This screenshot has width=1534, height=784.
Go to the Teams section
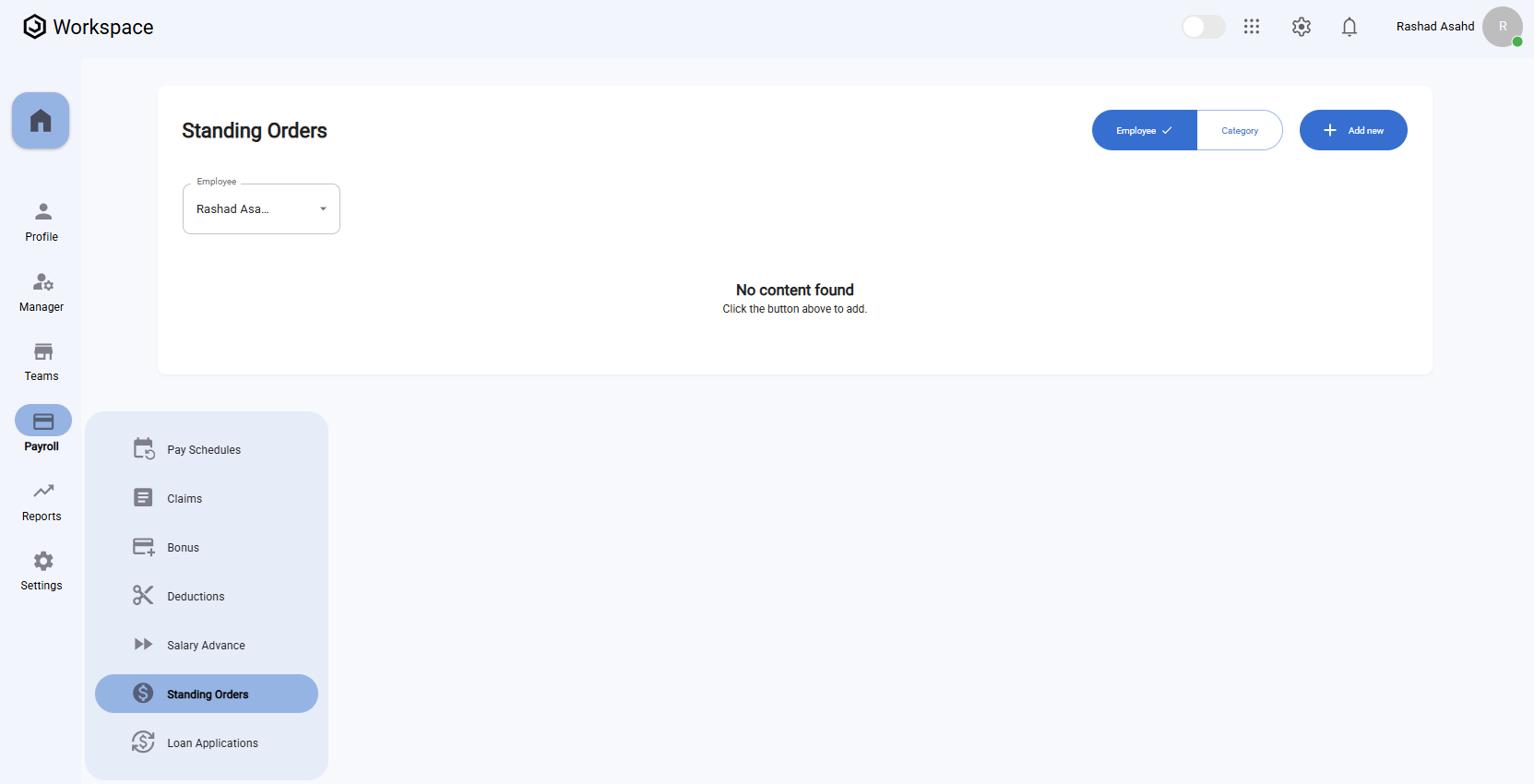(42, 362)
